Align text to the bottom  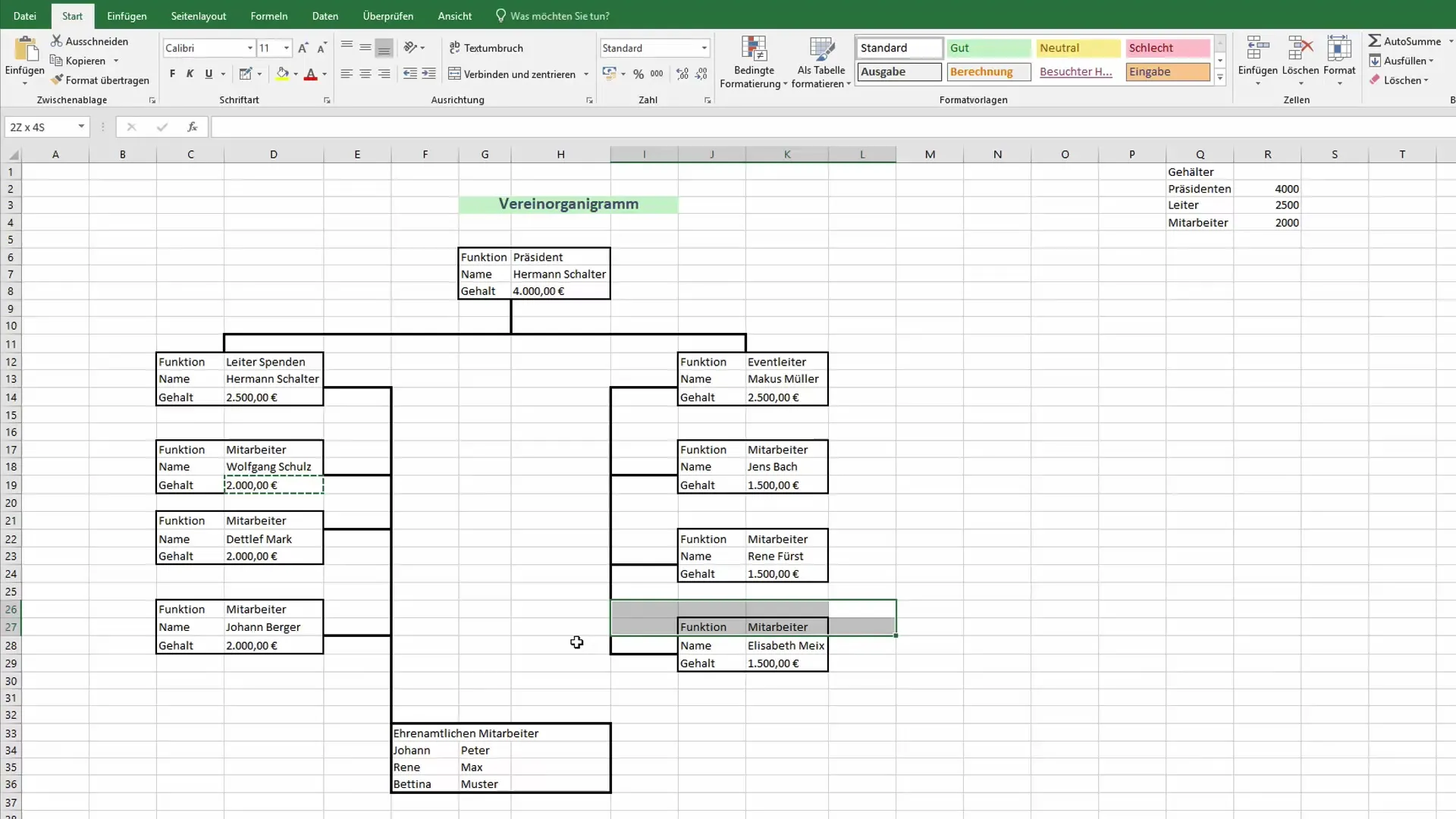click(x=384, y=47)
